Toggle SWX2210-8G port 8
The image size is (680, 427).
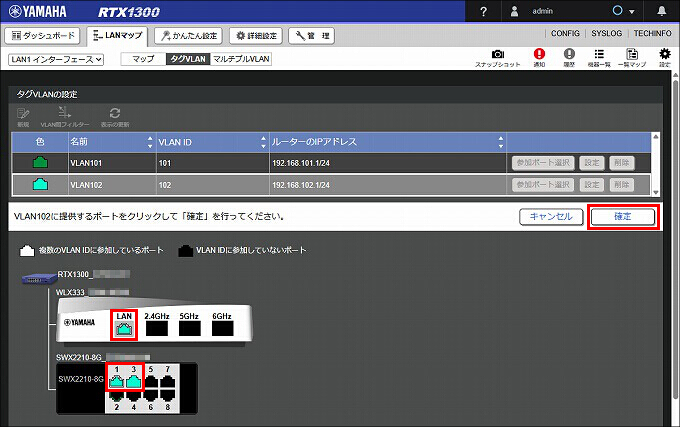coord(167,394)
